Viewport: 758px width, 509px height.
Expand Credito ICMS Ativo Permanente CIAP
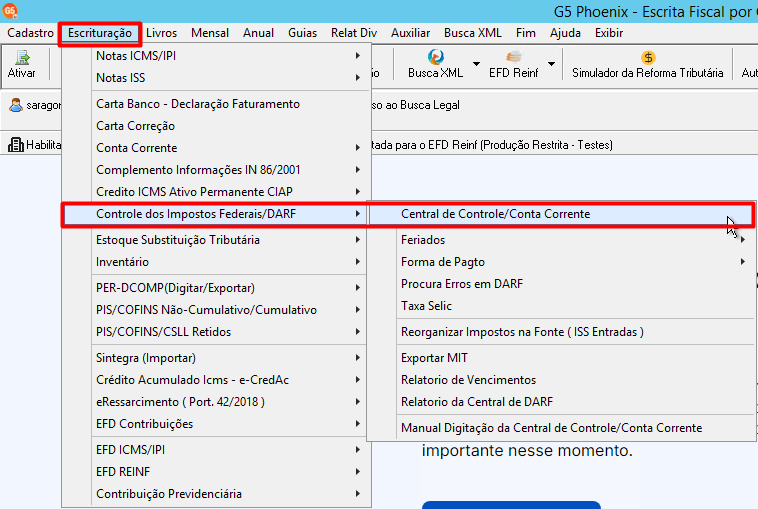216,191
